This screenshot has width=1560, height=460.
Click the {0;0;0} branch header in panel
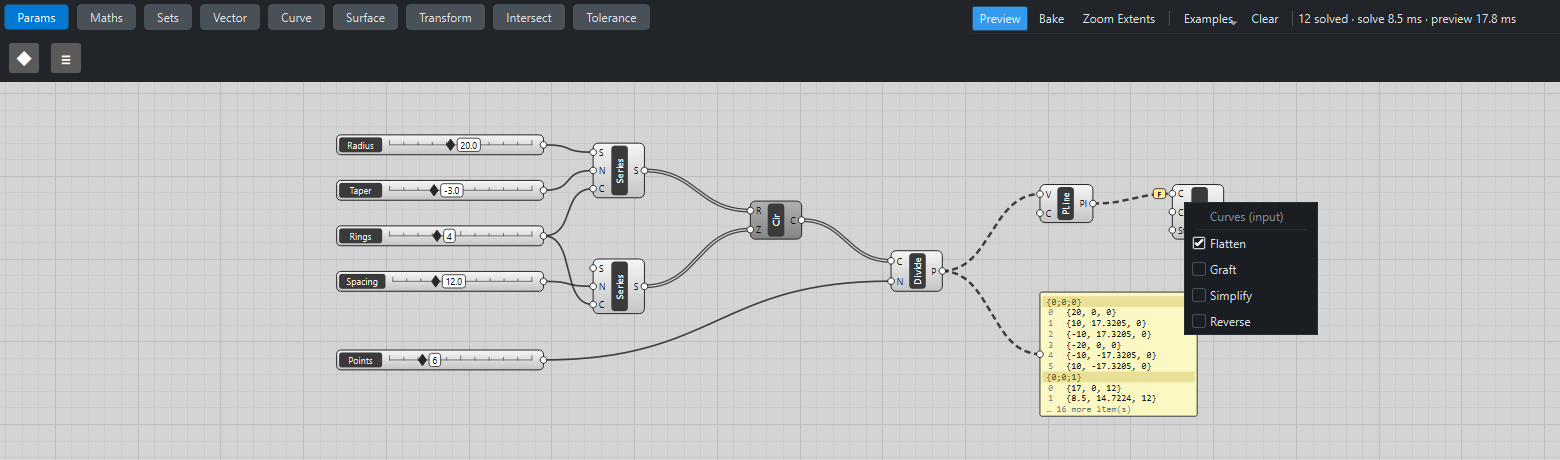1118,301
